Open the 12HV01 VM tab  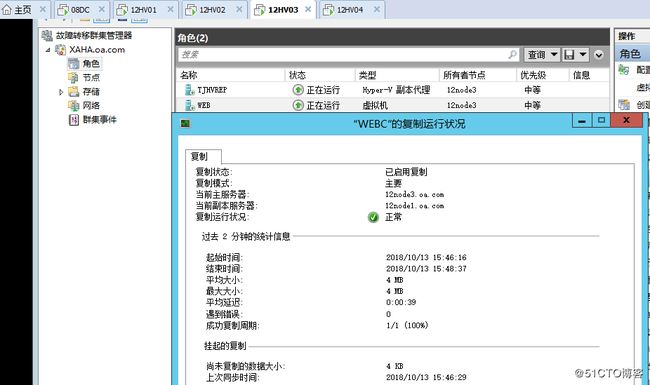(x=143, y=10)
